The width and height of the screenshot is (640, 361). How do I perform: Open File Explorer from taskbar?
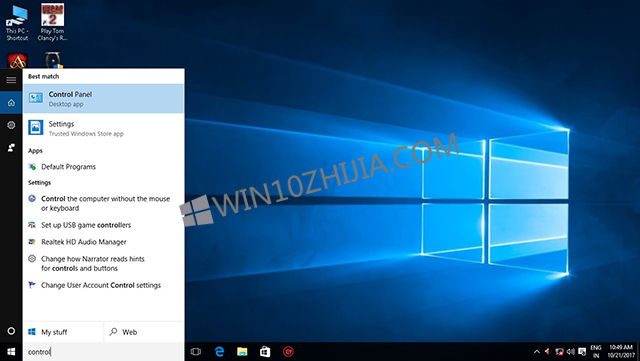point(242,352)
